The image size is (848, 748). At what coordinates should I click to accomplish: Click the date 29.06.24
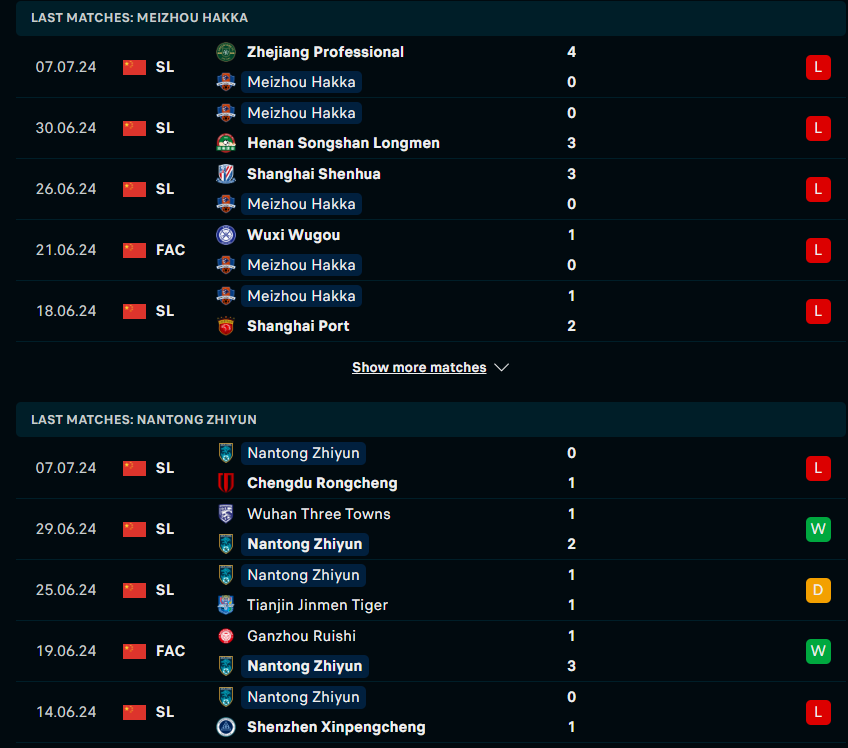(x=66, y=529)
